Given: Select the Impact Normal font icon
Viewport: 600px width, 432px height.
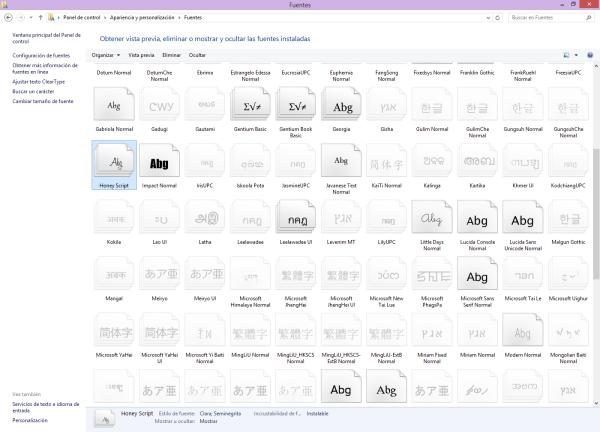Looking at the screenshot, I should pos(158,161).
